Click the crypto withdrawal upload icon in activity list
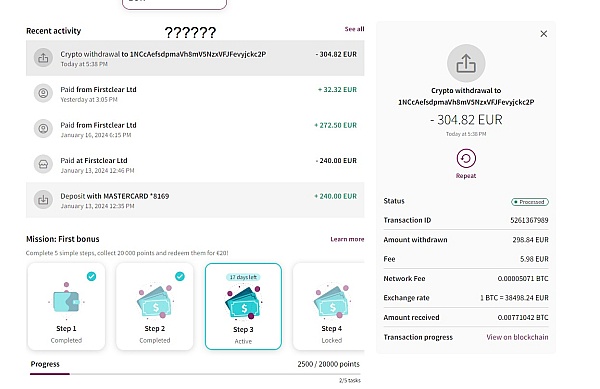 [x=43, y=58]
